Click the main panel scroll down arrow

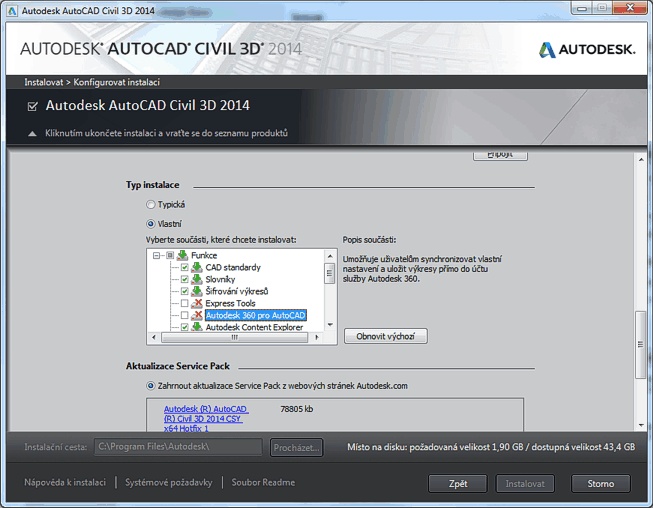[641, 425]
